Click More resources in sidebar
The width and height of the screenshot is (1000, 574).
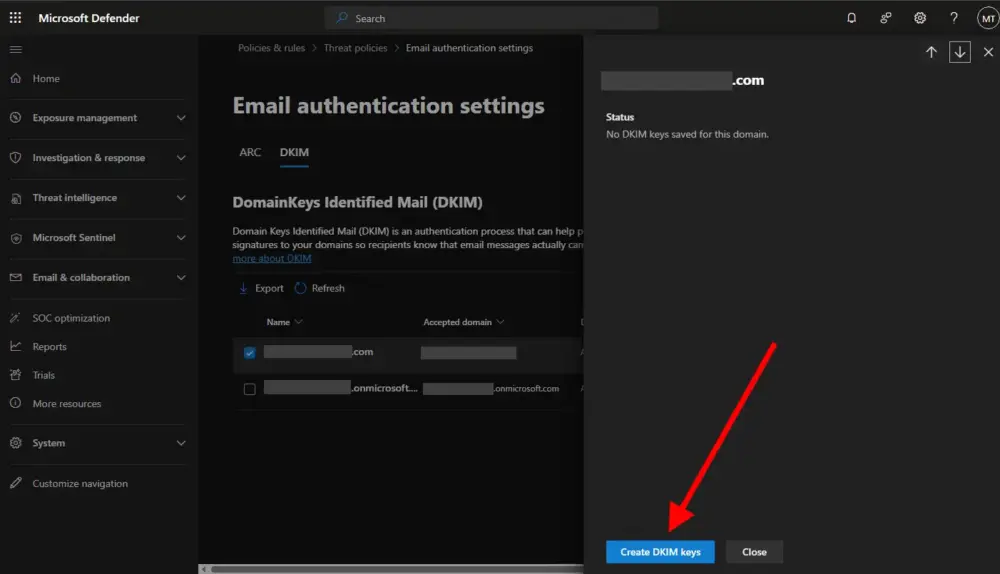[67, 404]
